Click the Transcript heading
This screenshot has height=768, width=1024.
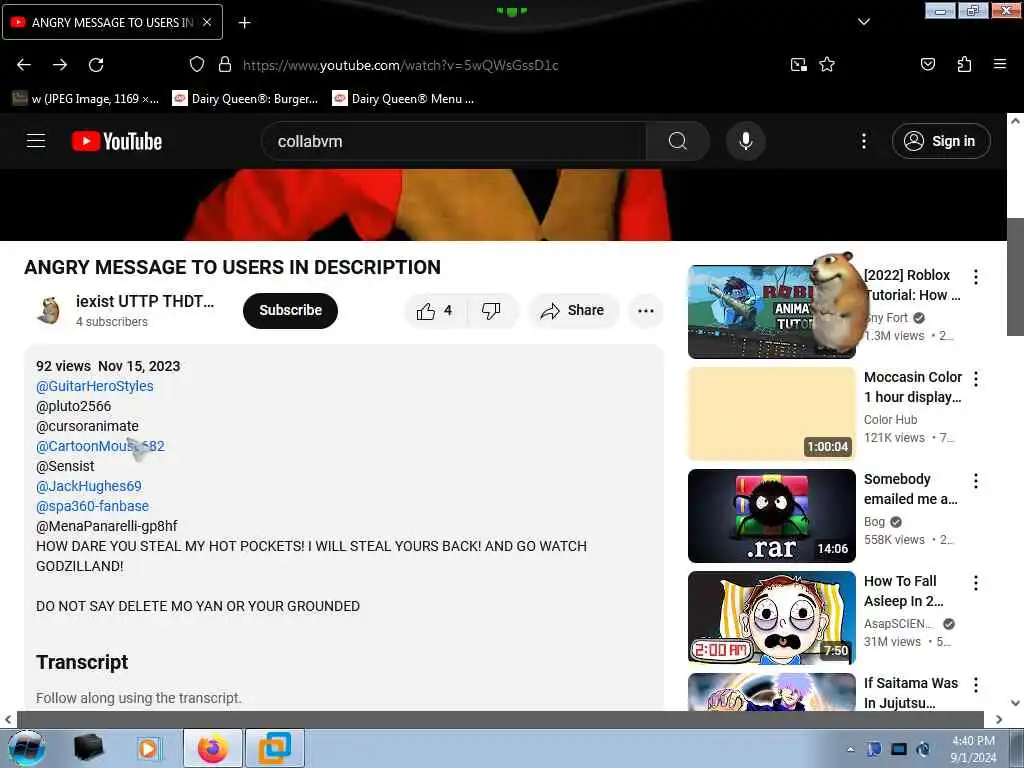click(82, 662)
